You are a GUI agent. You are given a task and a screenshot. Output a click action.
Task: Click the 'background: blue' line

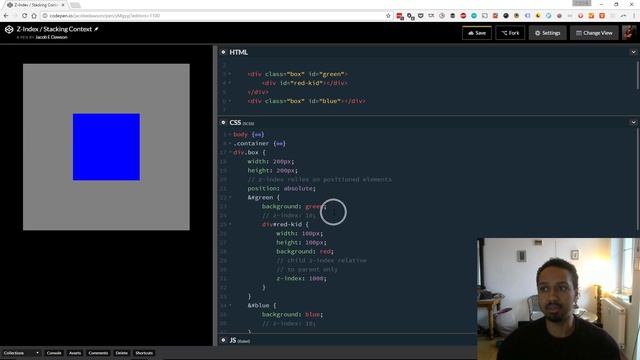click(292, 314)
